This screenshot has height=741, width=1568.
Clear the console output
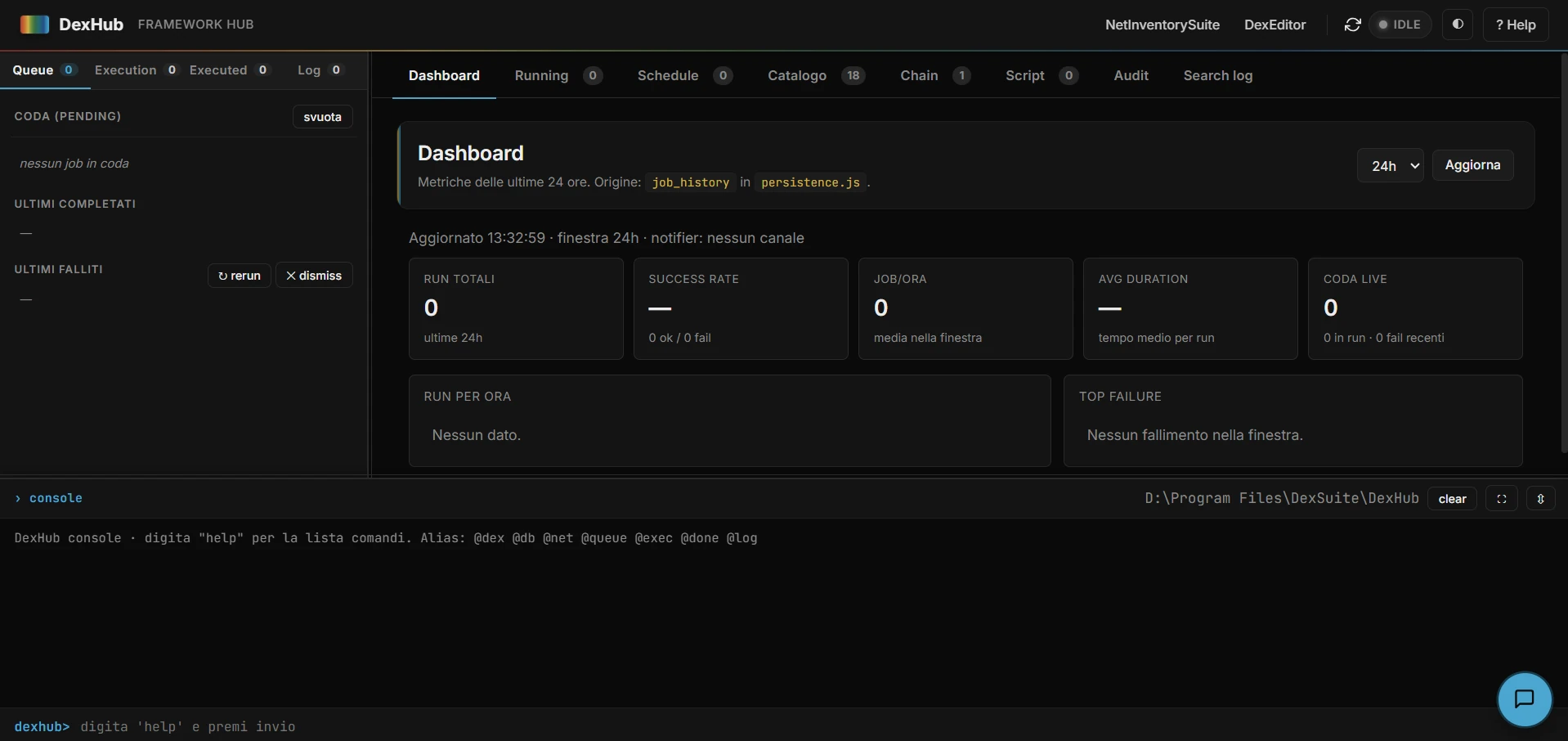1452,498
